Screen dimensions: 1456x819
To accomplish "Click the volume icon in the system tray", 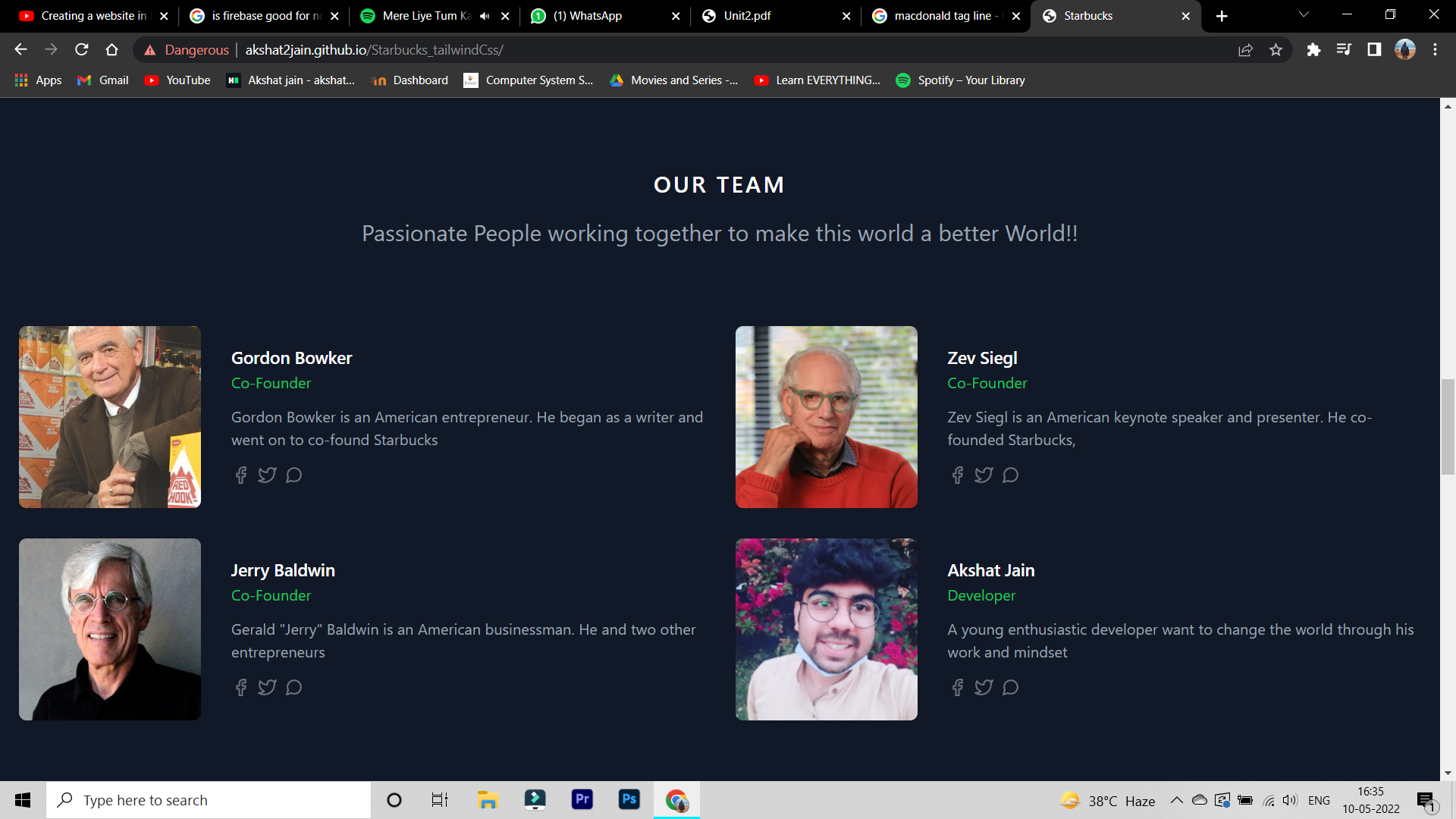I will tap(1290, 800).
